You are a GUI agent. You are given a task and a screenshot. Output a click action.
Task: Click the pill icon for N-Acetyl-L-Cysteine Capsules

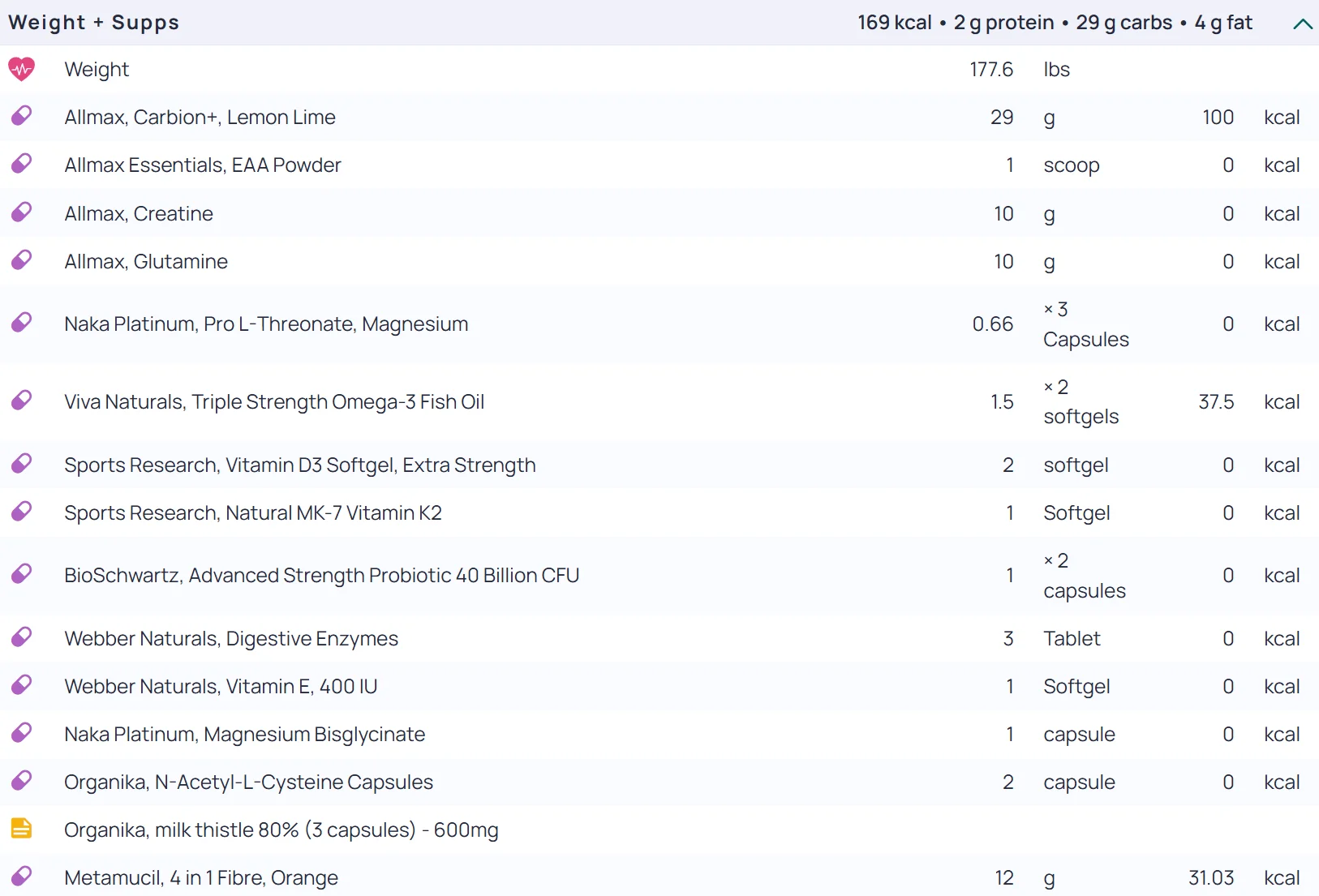coord(22,782)
